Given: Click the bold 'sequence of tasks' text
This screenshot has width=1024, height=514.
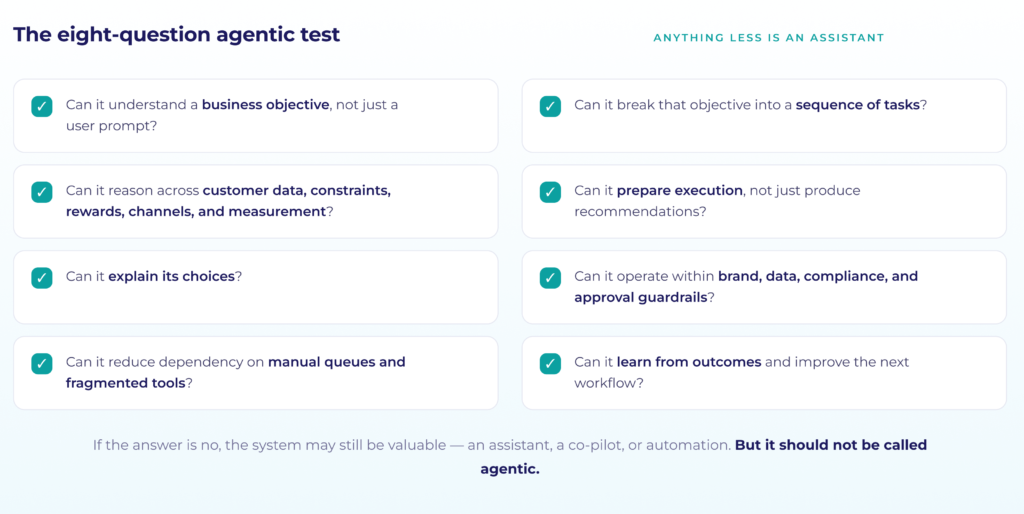Looking at the screenshot, I should [x=857, y=104].
